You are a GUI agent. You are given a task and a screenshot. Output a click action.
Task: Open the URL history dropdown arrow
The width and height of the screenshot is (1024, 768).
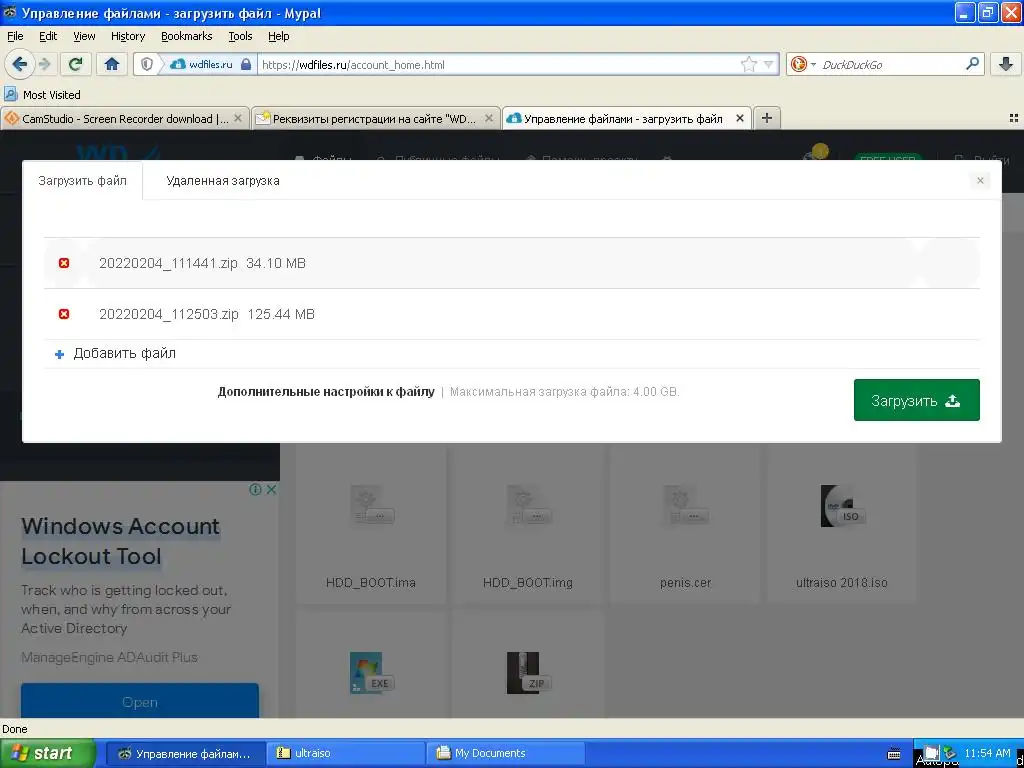[x=769, y=64]
